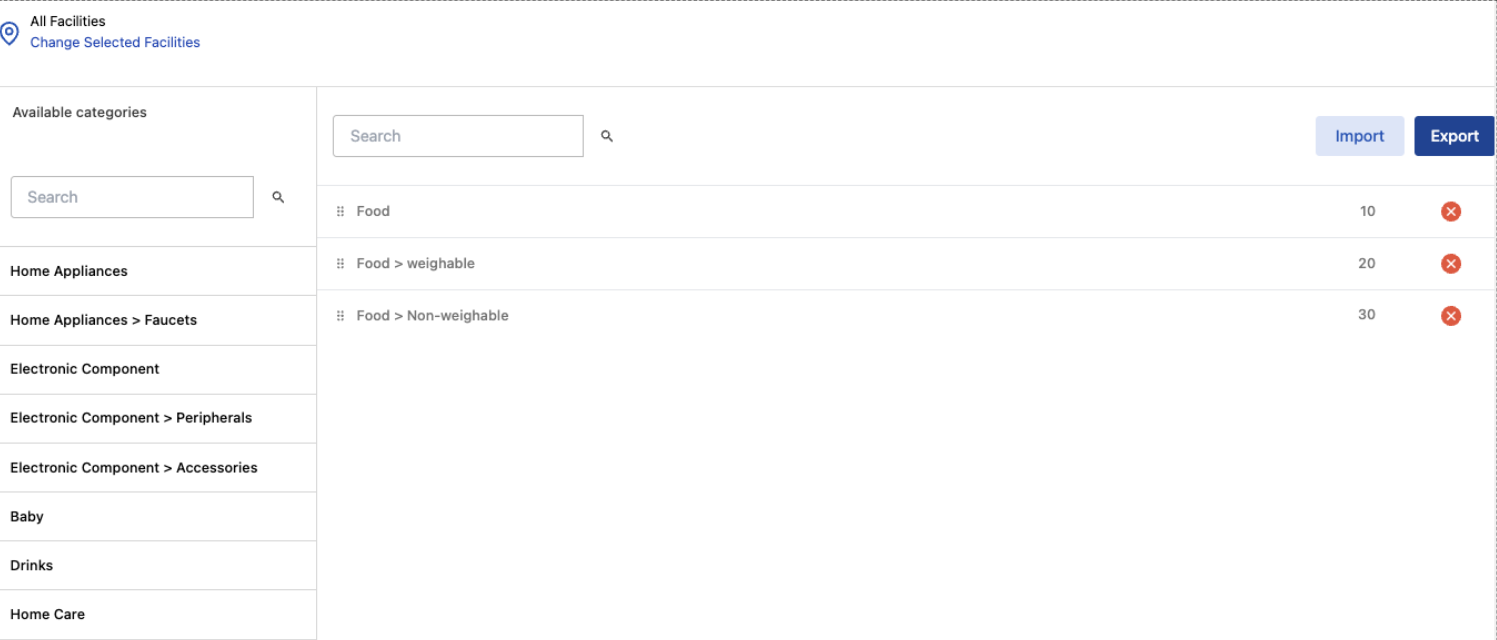Click the magnifier icon in Available categories panel

278,197
